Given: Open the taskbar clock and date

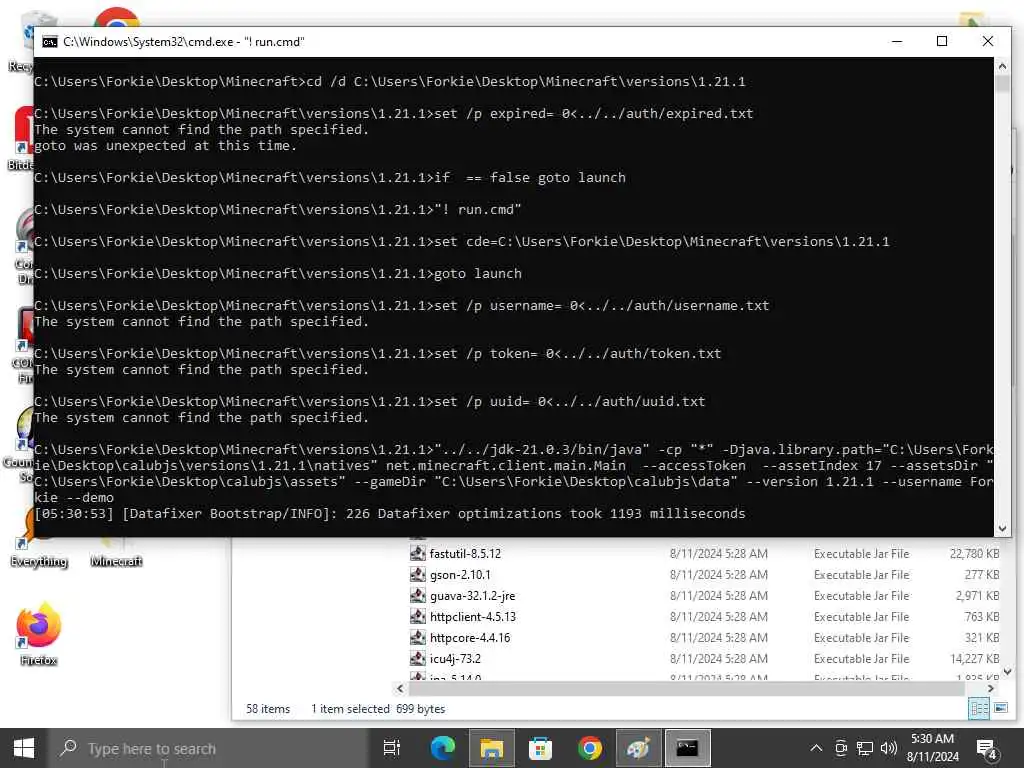Looking at the screenshot, I should click(x=933, y=748).
